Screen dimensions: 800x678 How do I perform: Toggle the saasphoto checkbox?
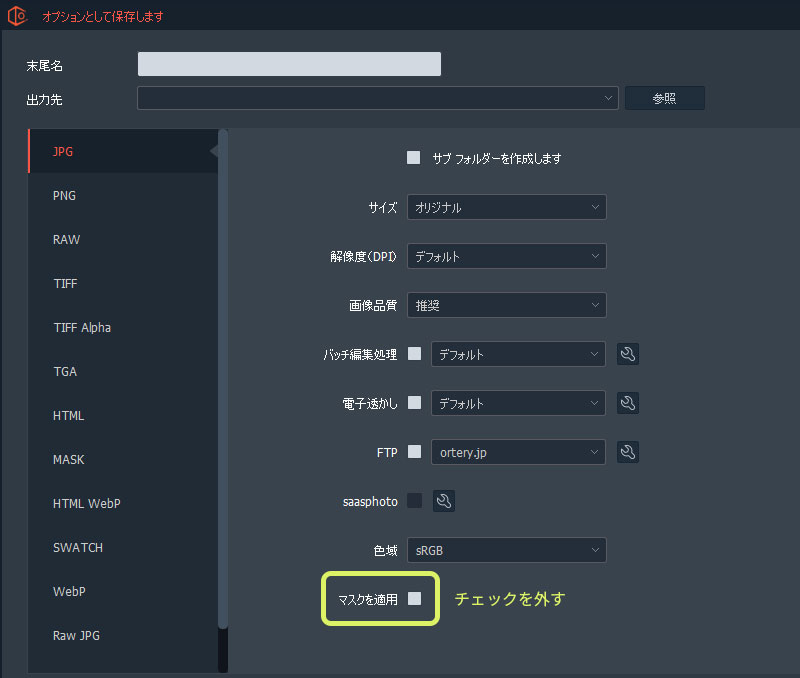(x=414, y=501)
